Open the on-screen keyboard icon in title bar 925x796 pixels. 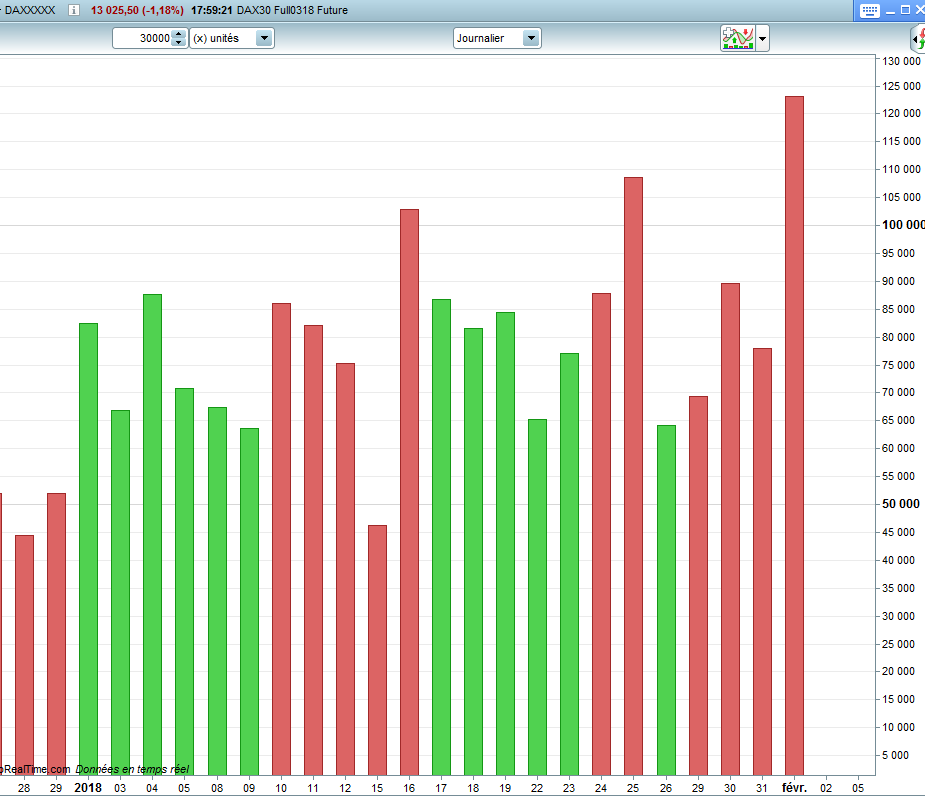point(870,11)
